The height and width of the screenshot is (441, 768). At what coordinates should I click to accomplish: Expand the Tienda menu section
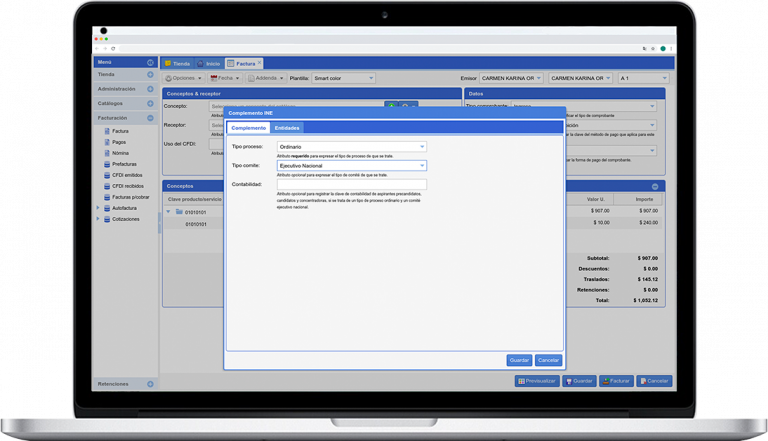(x=150, y=75)
